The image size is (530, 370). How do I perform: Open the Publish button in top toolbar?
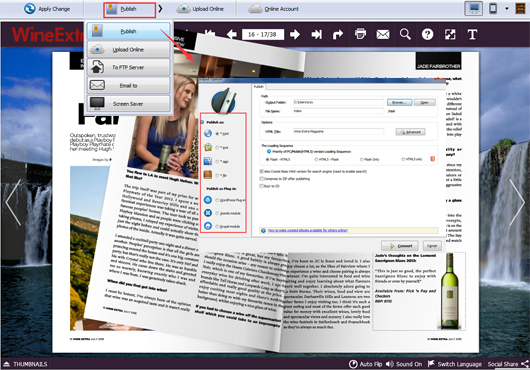point(129,9)
